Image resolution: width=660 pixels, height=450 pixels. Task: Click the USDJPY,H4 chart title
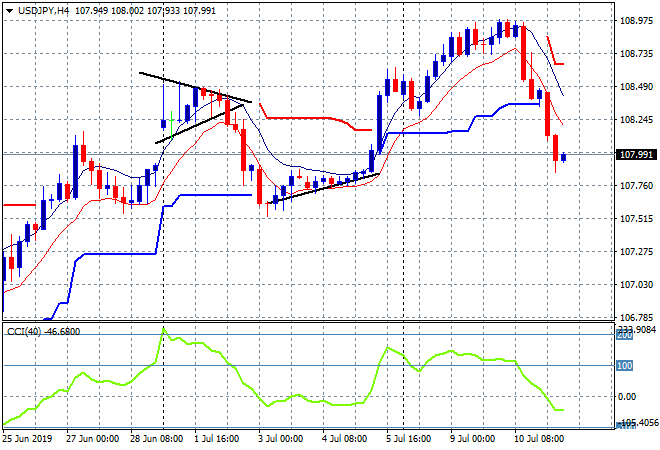[44, 11]
